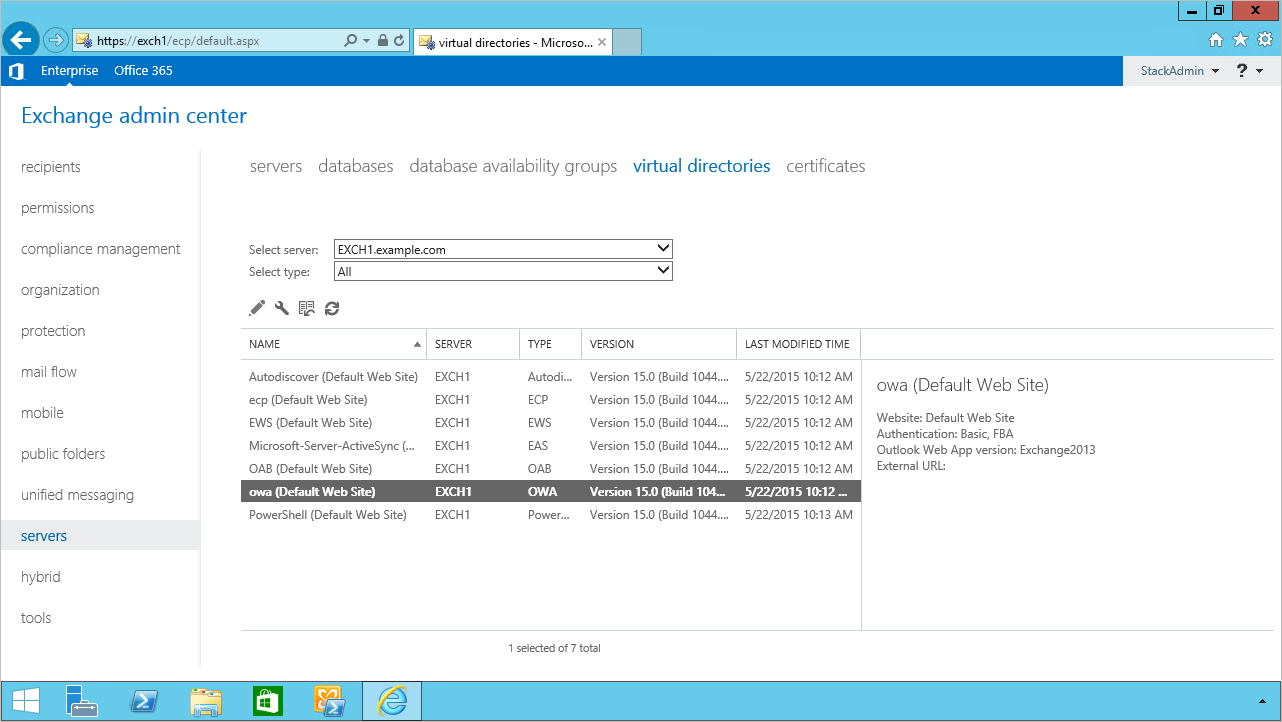Screen dimensions: 1282x722
Task: Go back with the browser Back arrow
Action: click(21, 41)
